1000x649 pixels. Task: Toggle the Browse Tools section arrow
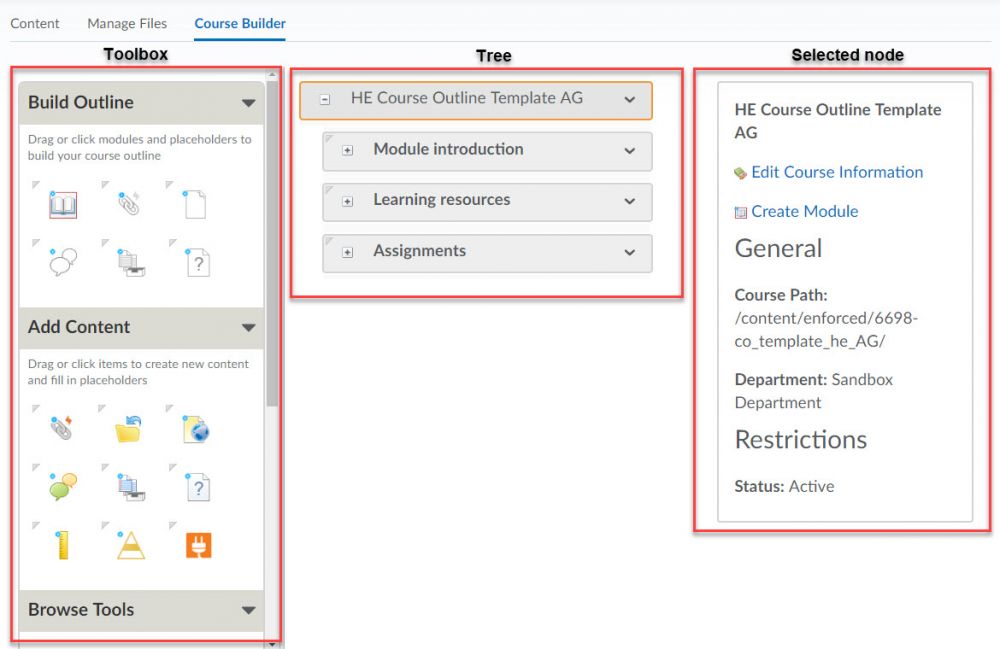pyautogui.click(x=249, y=610)
